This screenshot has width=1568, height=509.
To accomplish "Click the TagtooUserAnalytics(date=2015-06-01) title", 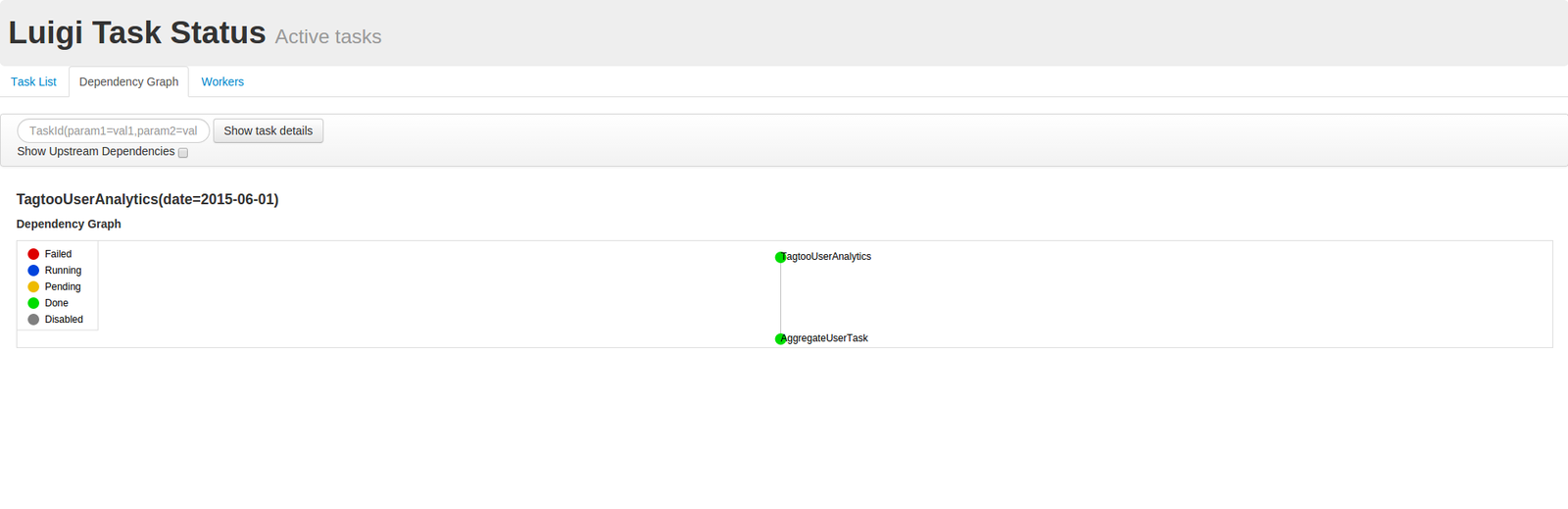I will point(147,199).
